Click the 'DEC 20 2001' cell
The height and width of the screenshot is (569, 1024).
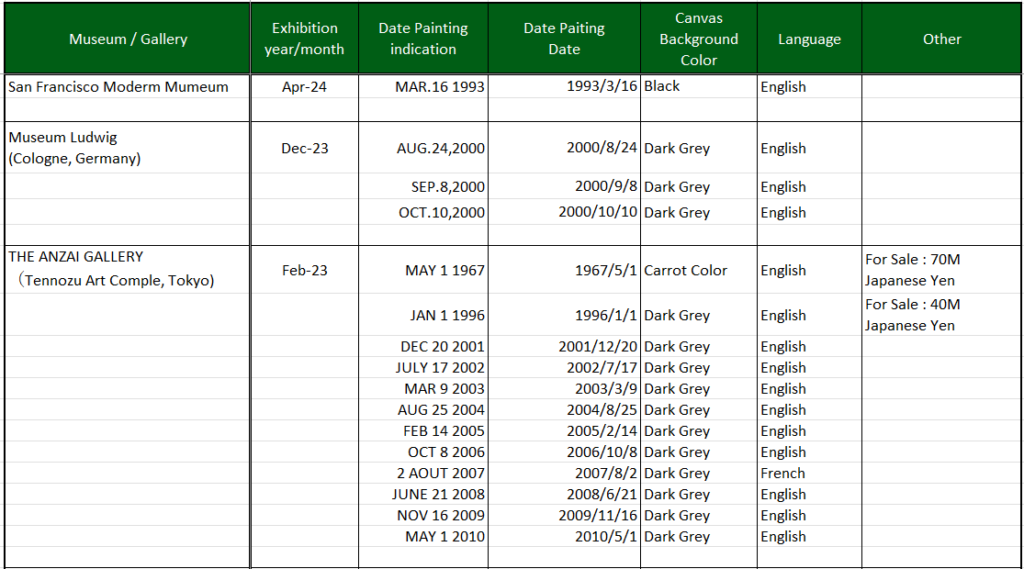pyautogui.click(x=423, y=346)
